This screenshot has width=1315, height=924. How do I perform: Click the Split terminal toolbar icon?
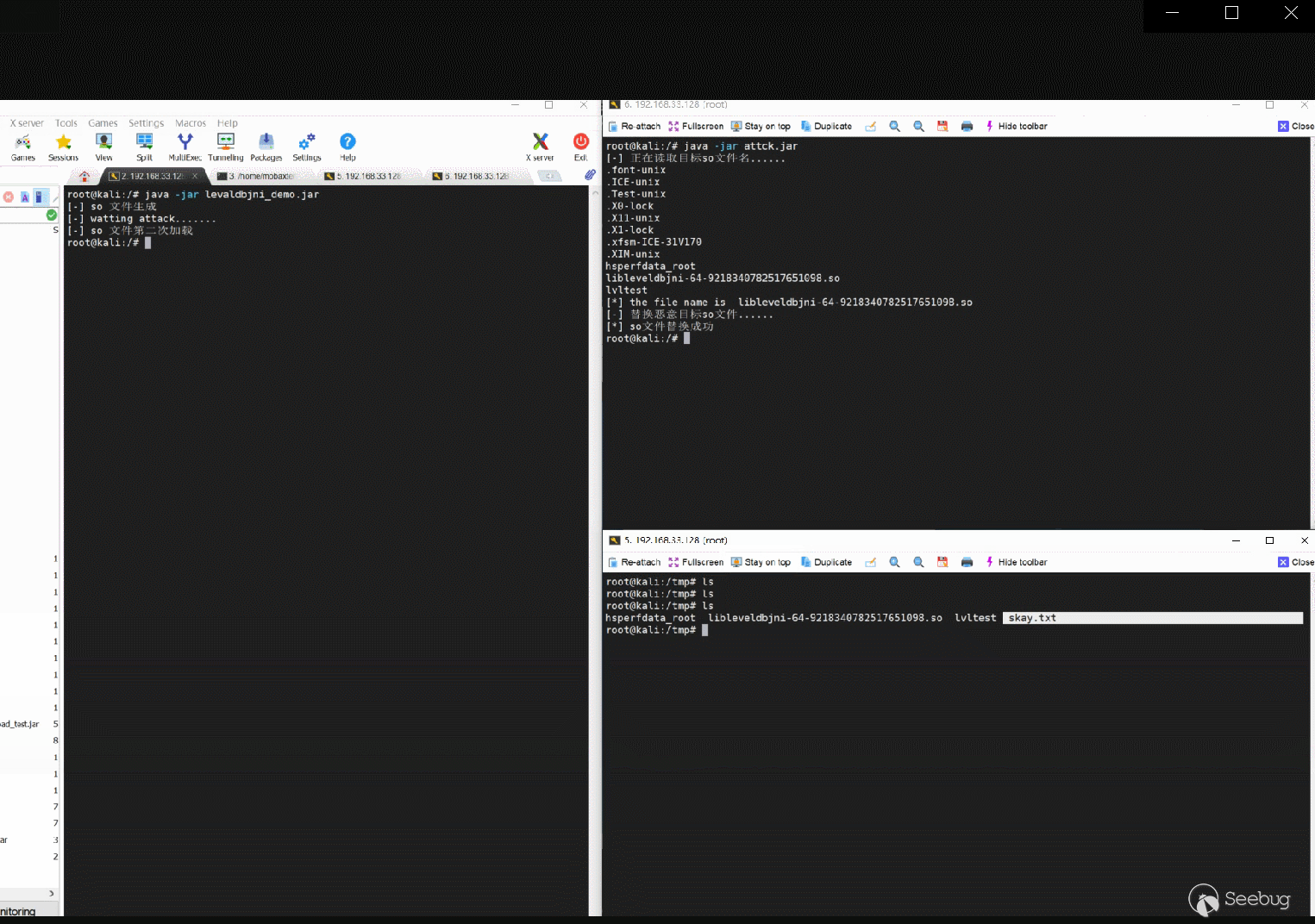point(144,145)
